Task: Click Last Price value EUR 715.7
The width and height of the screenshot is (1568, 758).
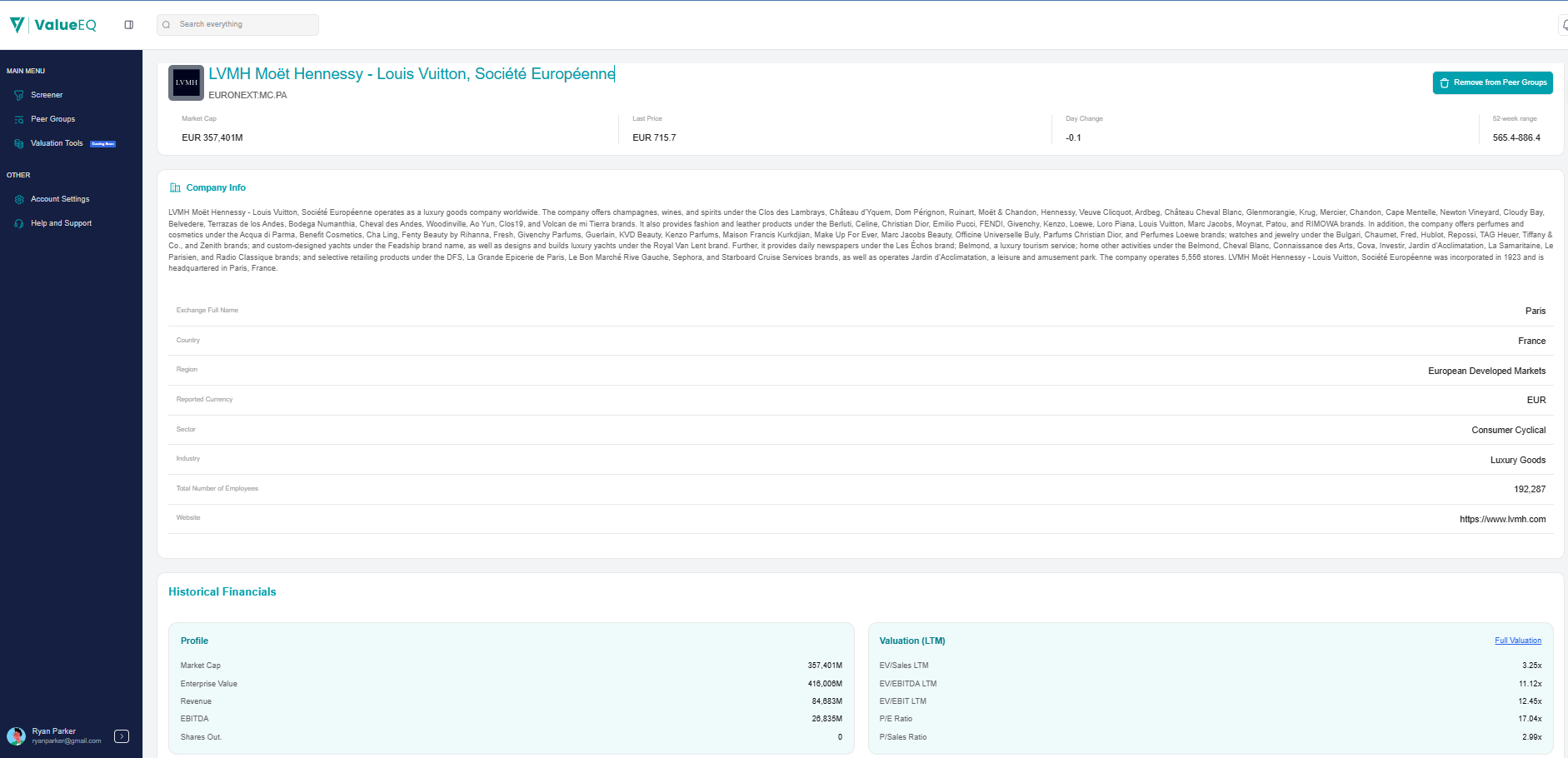Action: (x=654, y=137)
